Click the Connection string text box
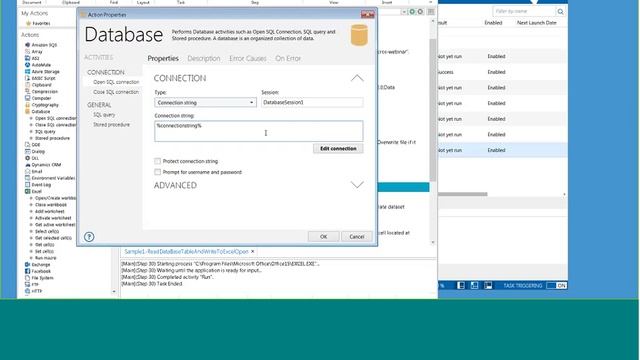 258,131
